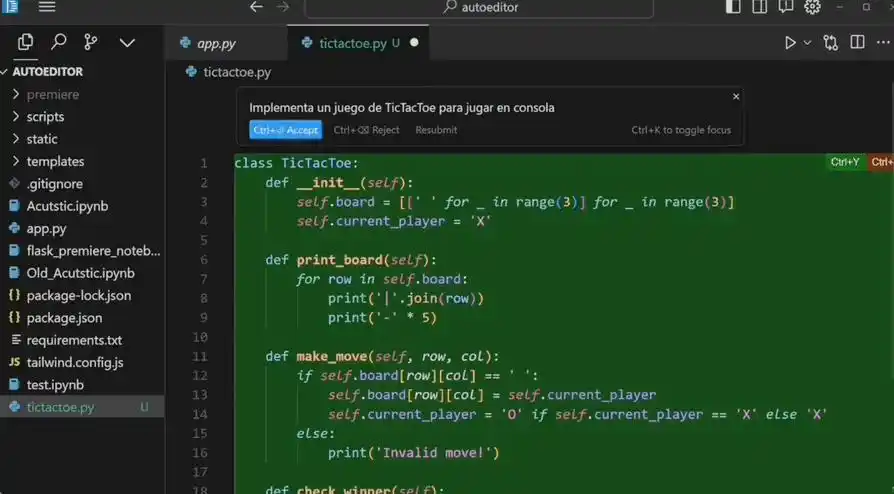
Task: Open the settings gear in title bar
Action: click(x=812, y=7)
